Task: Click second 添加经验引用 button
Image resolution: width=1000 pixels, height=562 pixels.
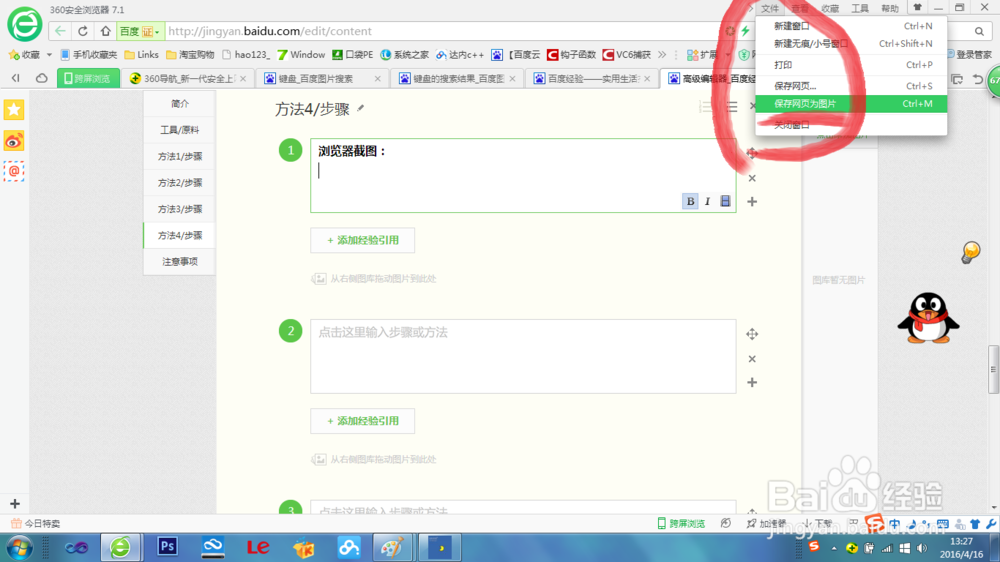Action: coord(362,421)
